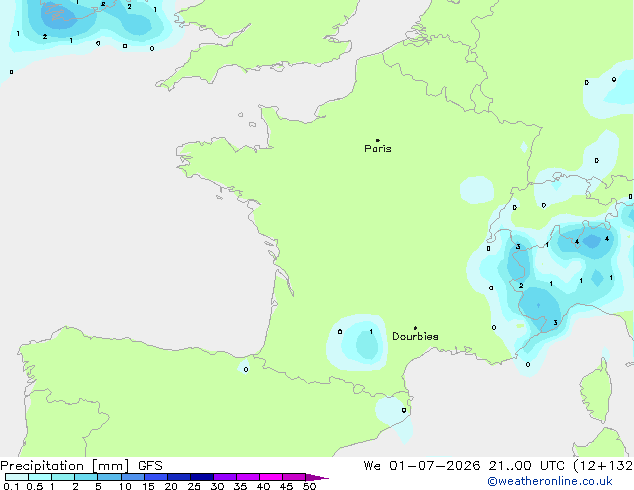This screenshot has width=634, height=490.
Task: Pick the 30–35 mm purple swatch
Action: (225, 477)
